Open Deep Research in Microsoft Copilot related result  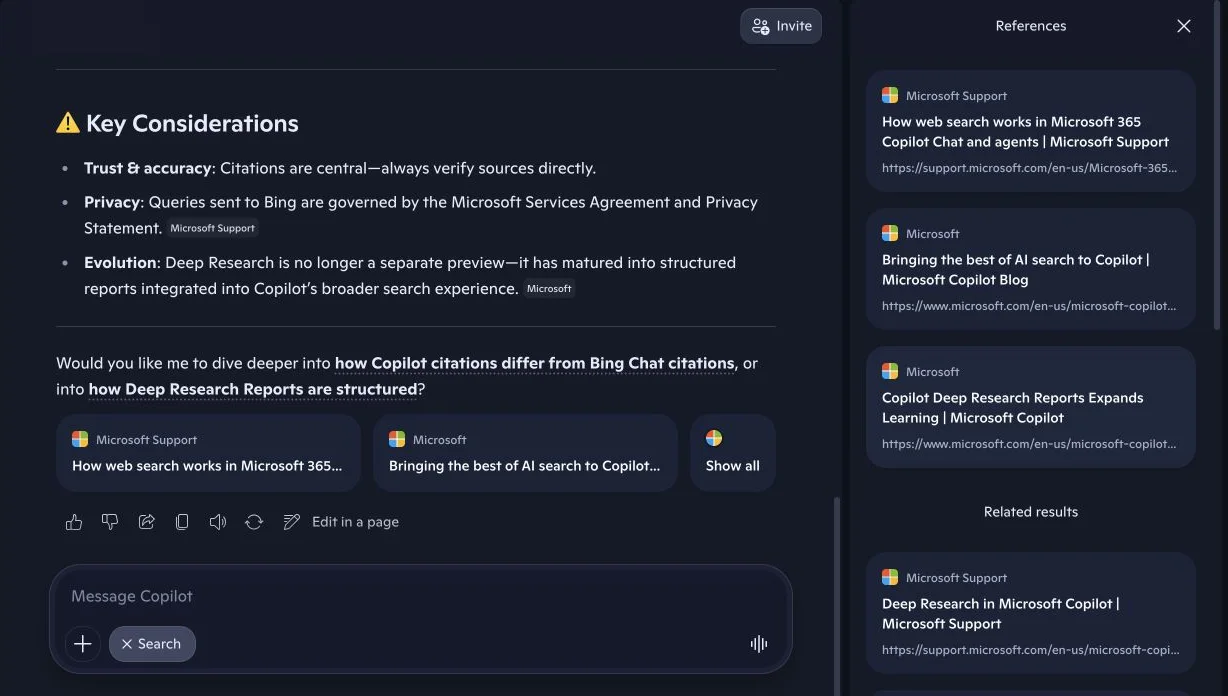coord(1031,613)
